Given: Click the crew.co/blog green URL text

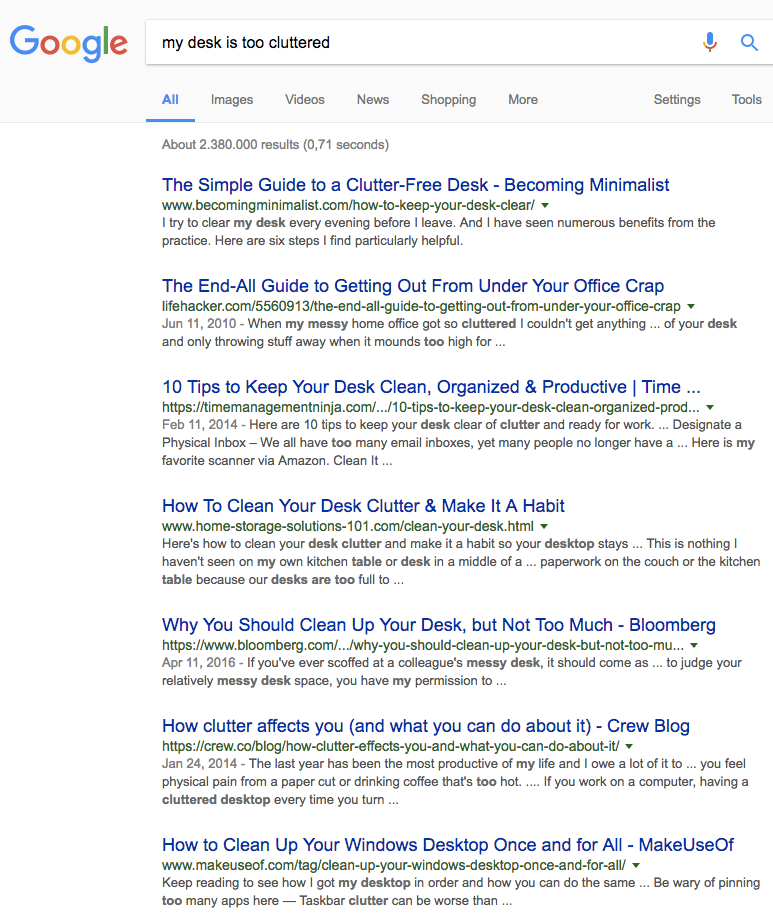Looking at the screenshot, I should (391, 746).
